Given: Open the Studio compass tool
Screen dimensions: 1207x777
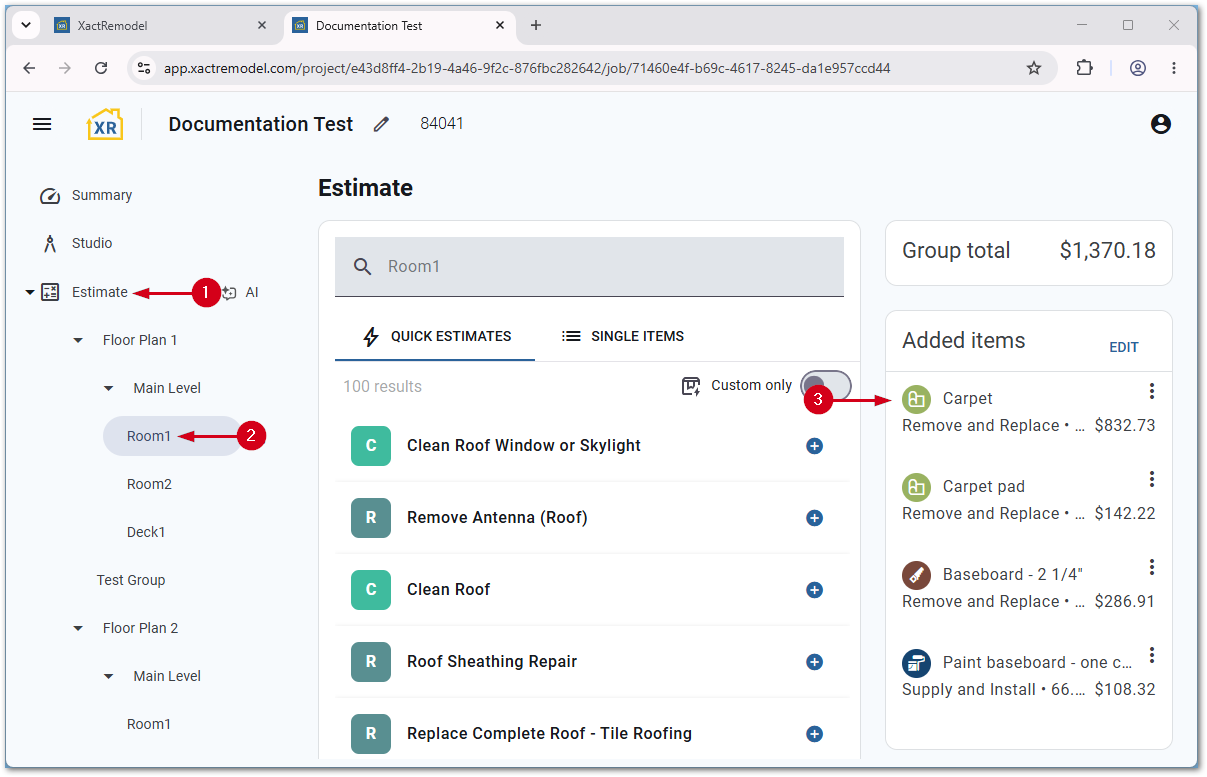Looking at the screenshot, I should pyautogui.click(x=50, y=243).
